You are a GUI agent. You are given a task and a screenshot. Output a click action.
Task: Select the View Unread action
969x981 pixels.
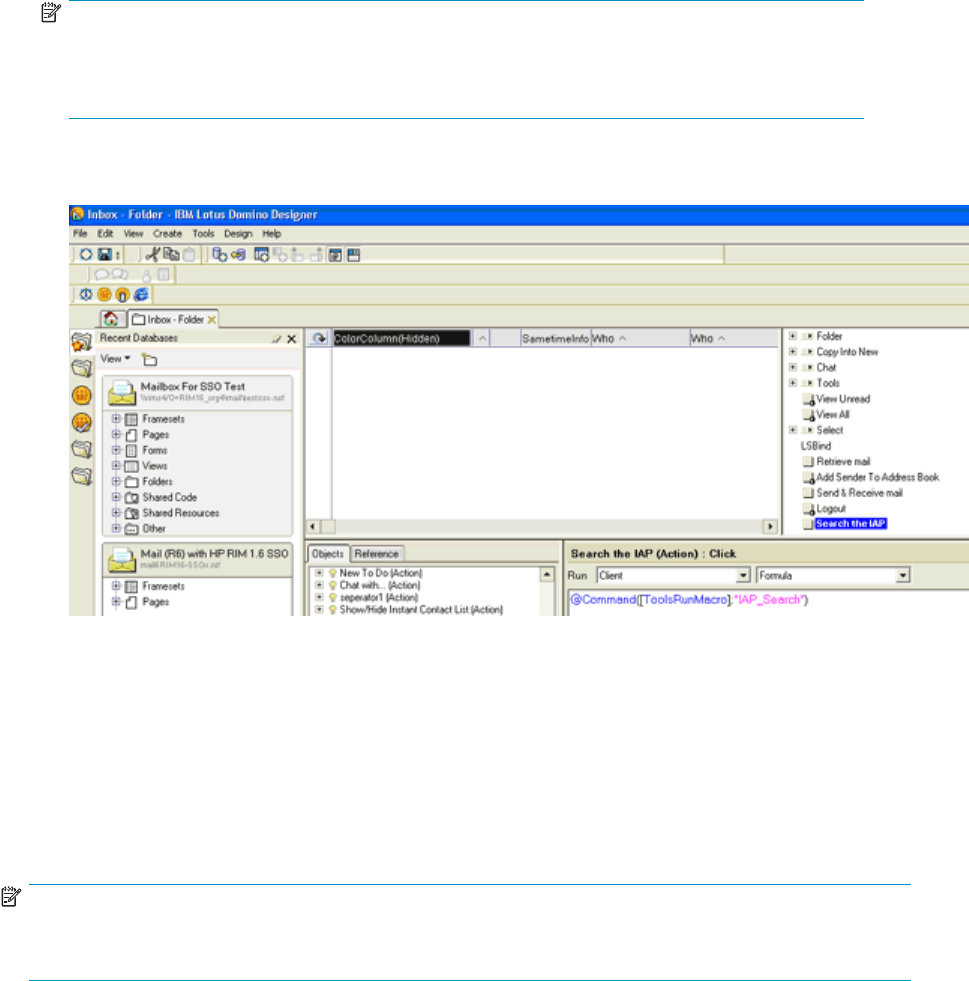[x=843, y=399]
